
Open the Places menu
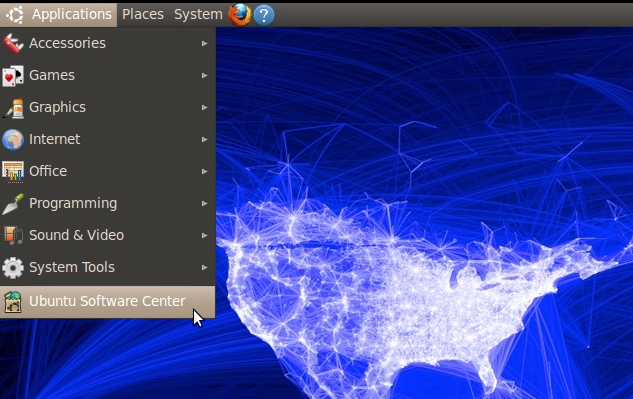(x=143, y=15)
